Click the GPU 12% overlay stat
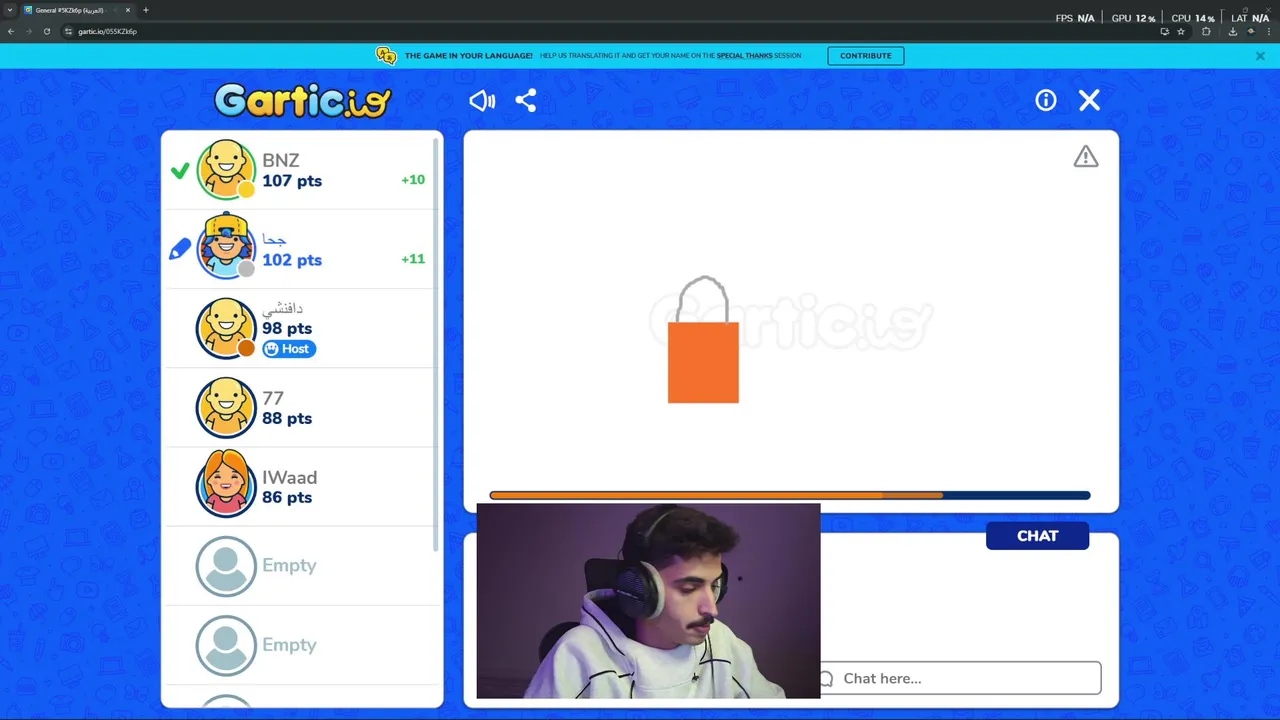Screen dimensions: 1280x720 point(1133,18)
